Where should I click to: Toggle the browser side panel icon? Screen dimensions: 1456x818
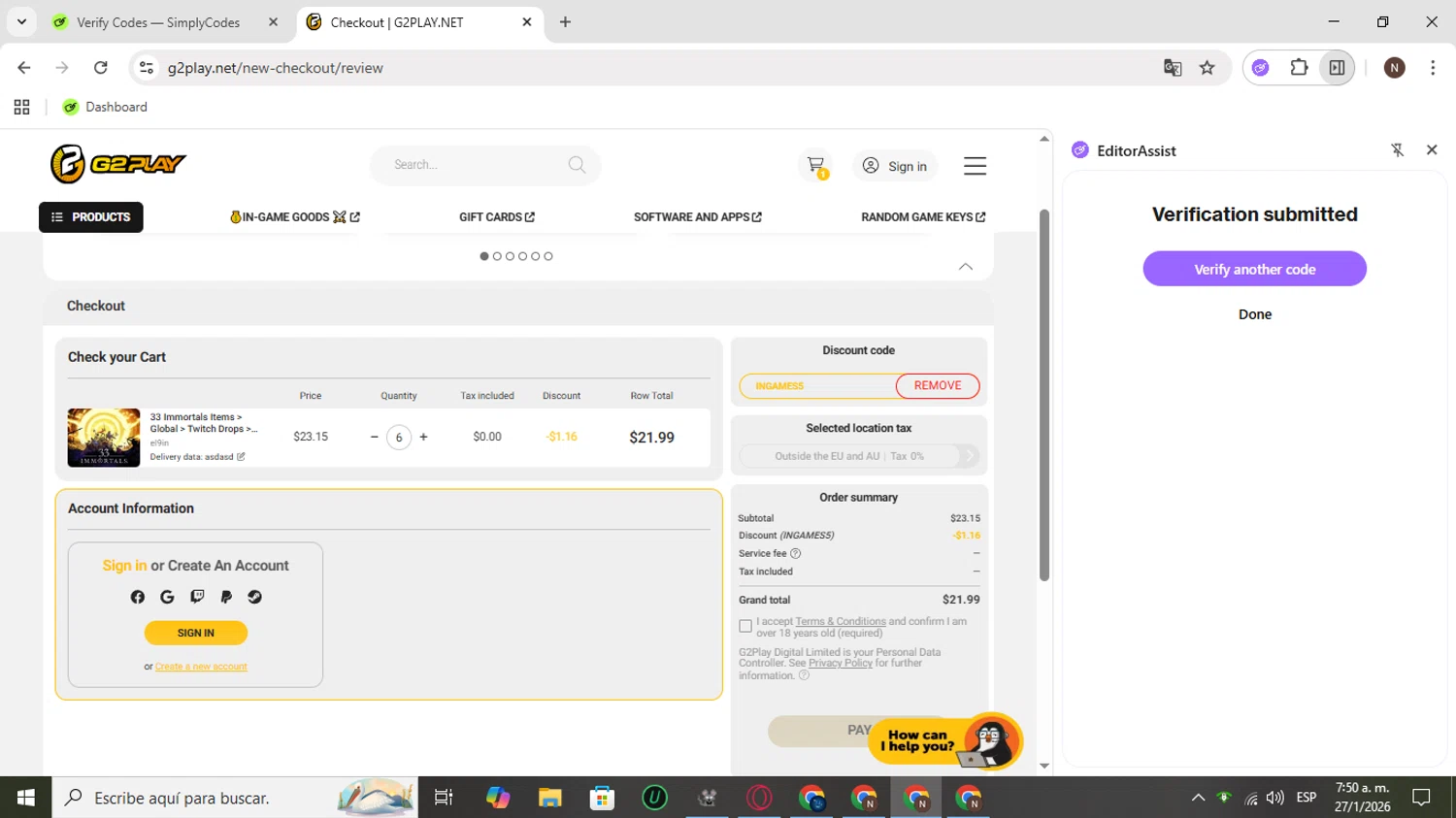1337,68
